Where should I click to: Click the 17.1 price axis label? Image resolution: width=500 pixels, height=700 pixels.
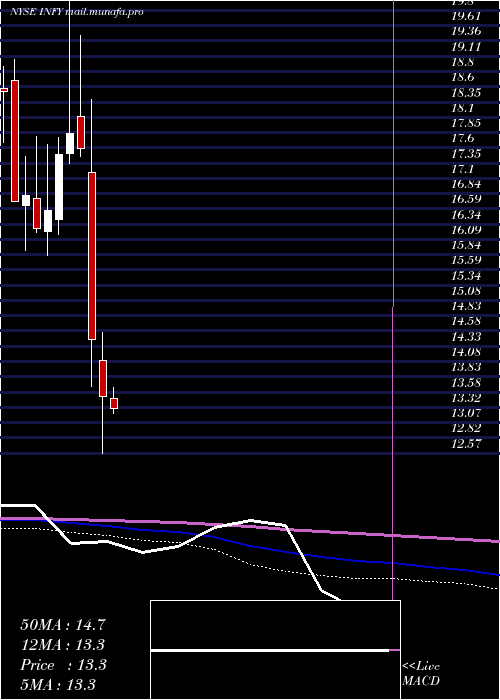462,169
